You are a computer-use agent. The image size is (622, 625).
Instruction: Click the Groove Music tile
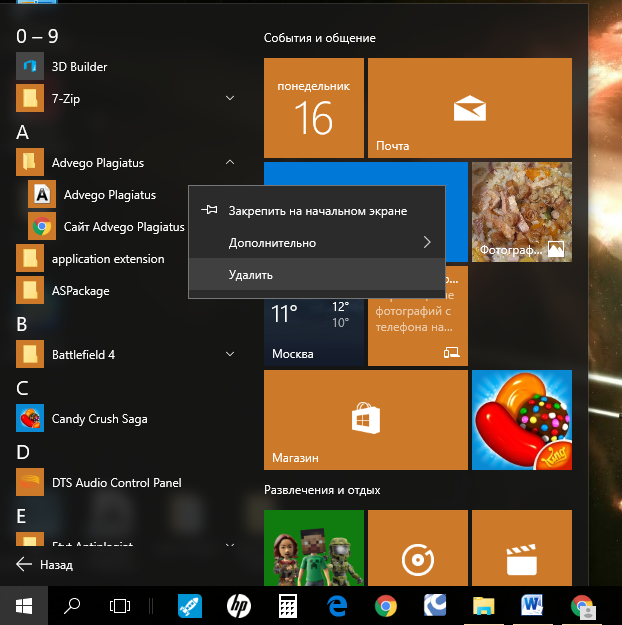(417, 556)
